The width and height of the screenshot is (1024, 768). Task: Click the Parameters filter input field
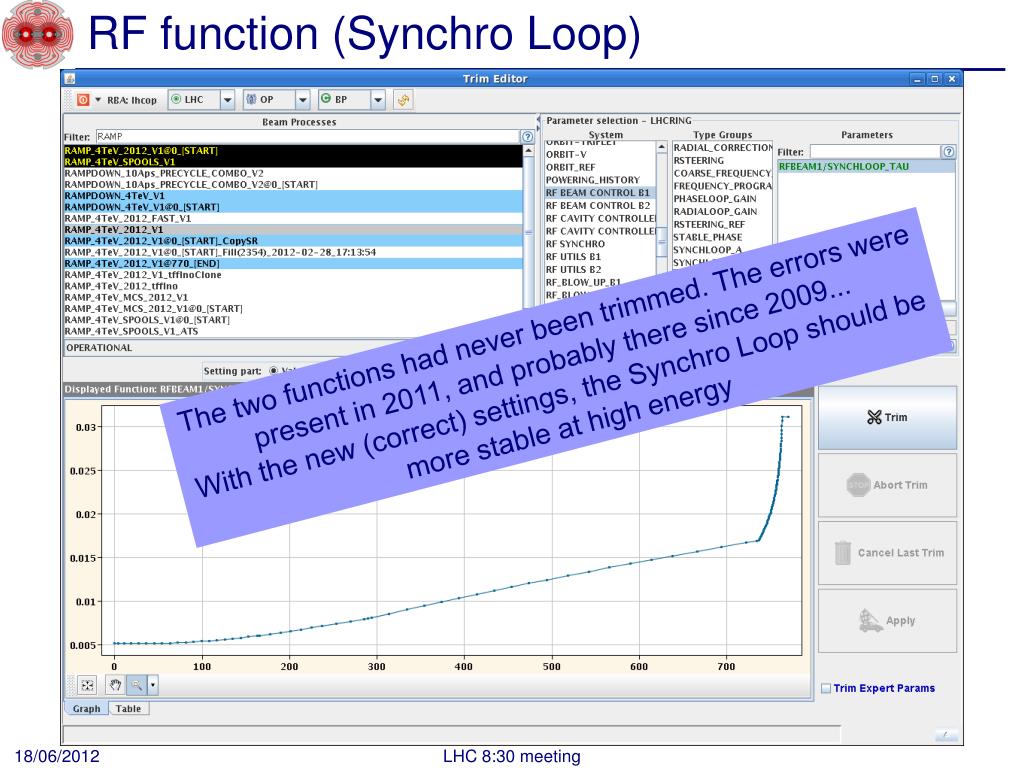point(875,152)
